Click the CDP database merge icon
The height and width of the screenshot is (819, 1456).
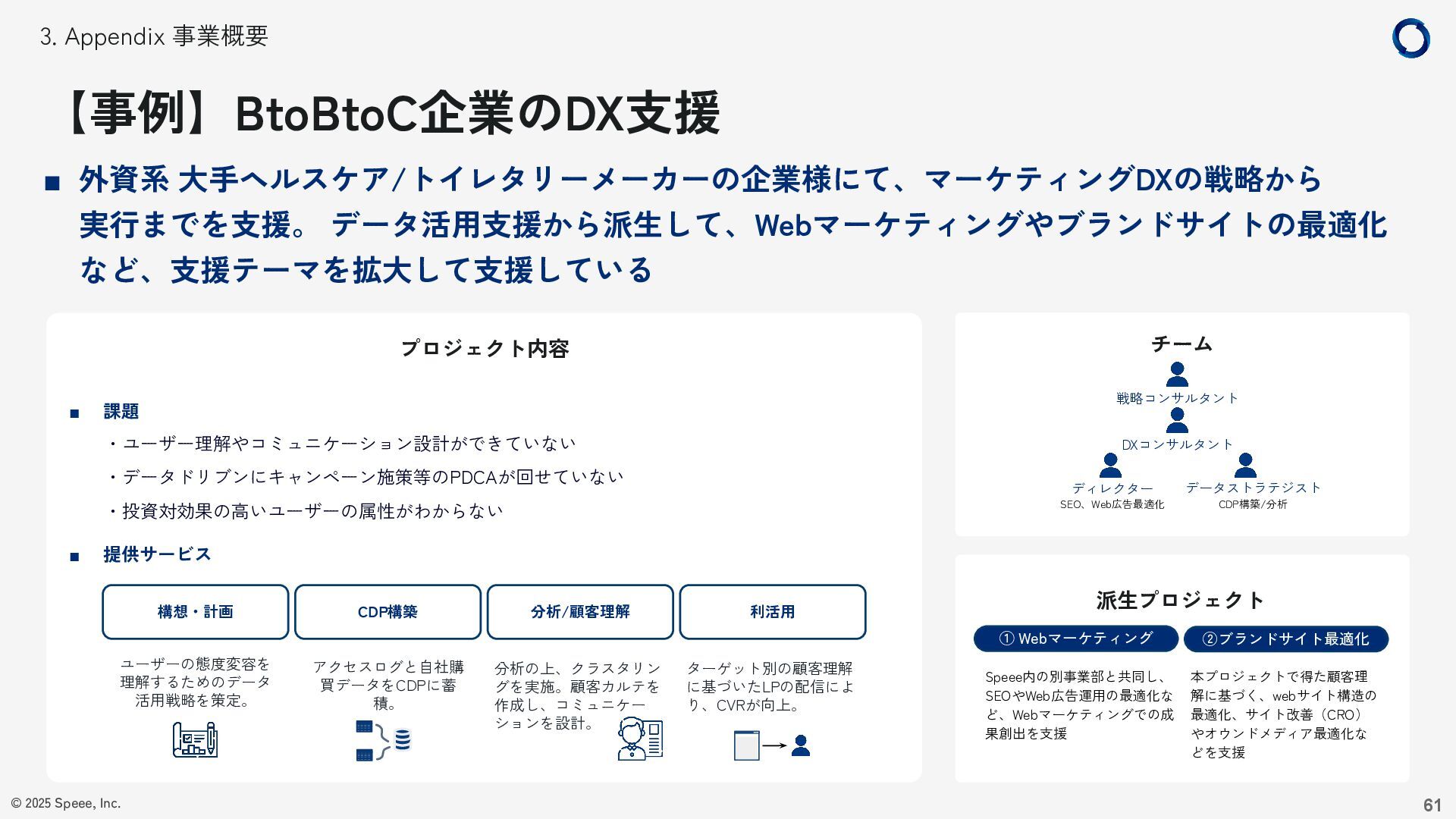tap(383, 740)
